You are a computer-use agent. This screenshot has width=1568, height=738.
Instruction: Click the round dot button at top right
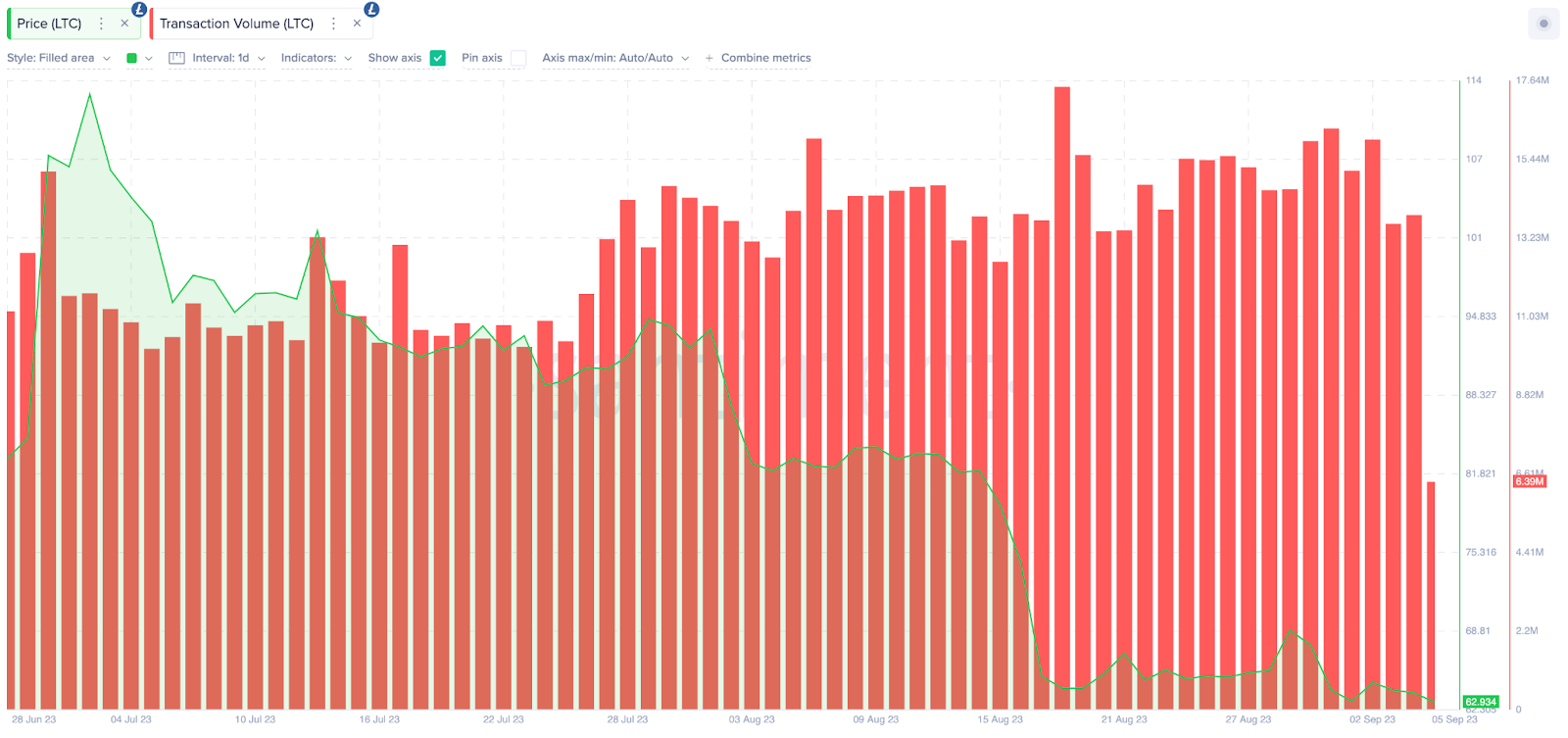point(1543,24)
